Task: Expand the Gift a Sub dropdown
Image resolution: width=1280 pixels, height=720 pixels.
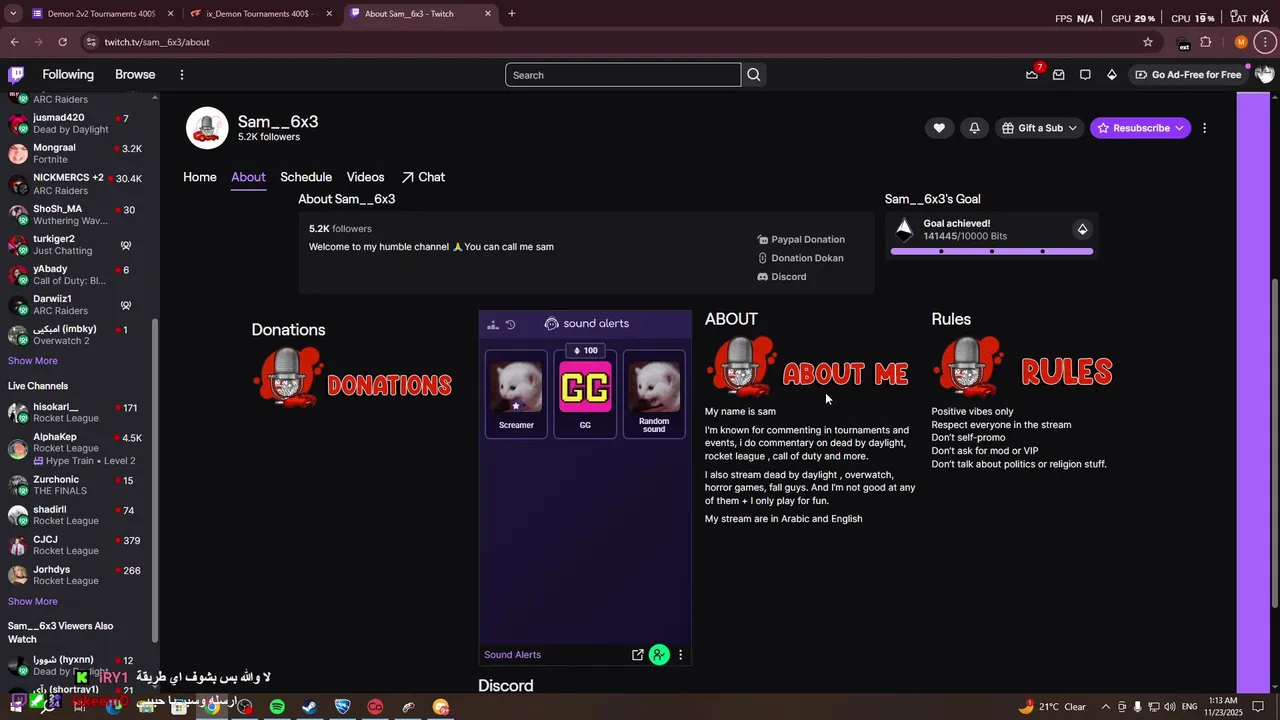Action: (x=1039, y=128)
